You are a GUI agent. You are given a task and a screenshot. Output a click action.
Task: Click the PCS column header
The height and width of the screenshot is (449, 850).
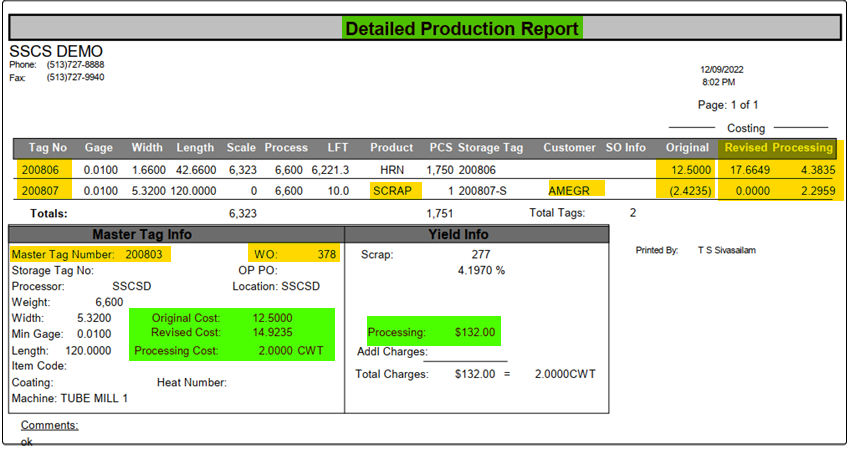441,147
